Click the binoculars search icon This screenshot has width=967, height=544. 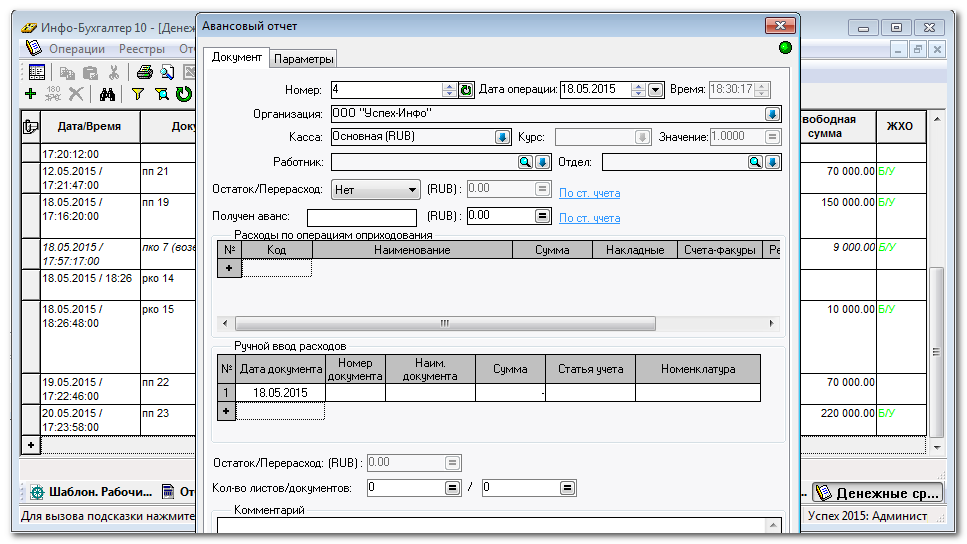click(107, 94)
